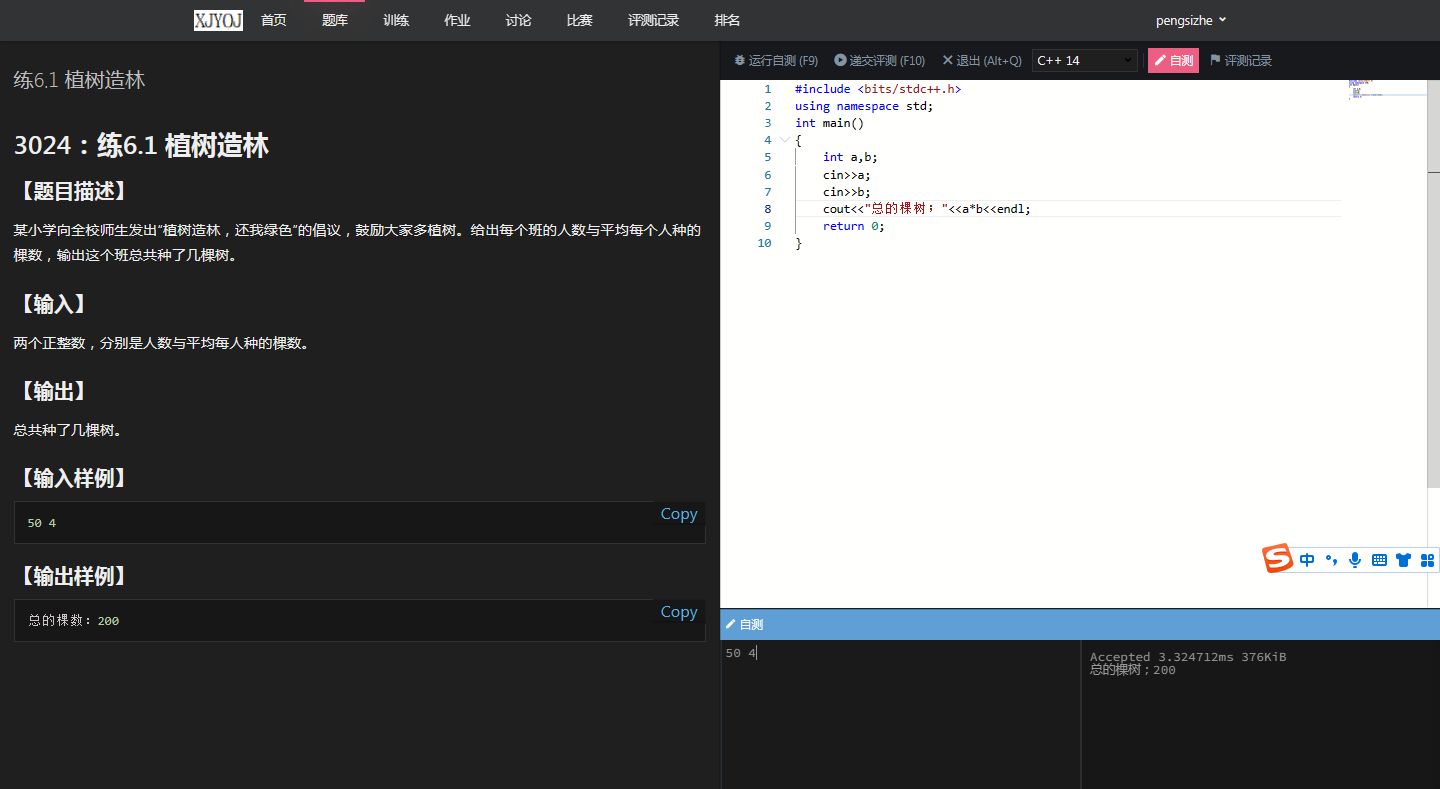
Task: Click the 自测 panel header bar
Action: (x=1080, y=624)
